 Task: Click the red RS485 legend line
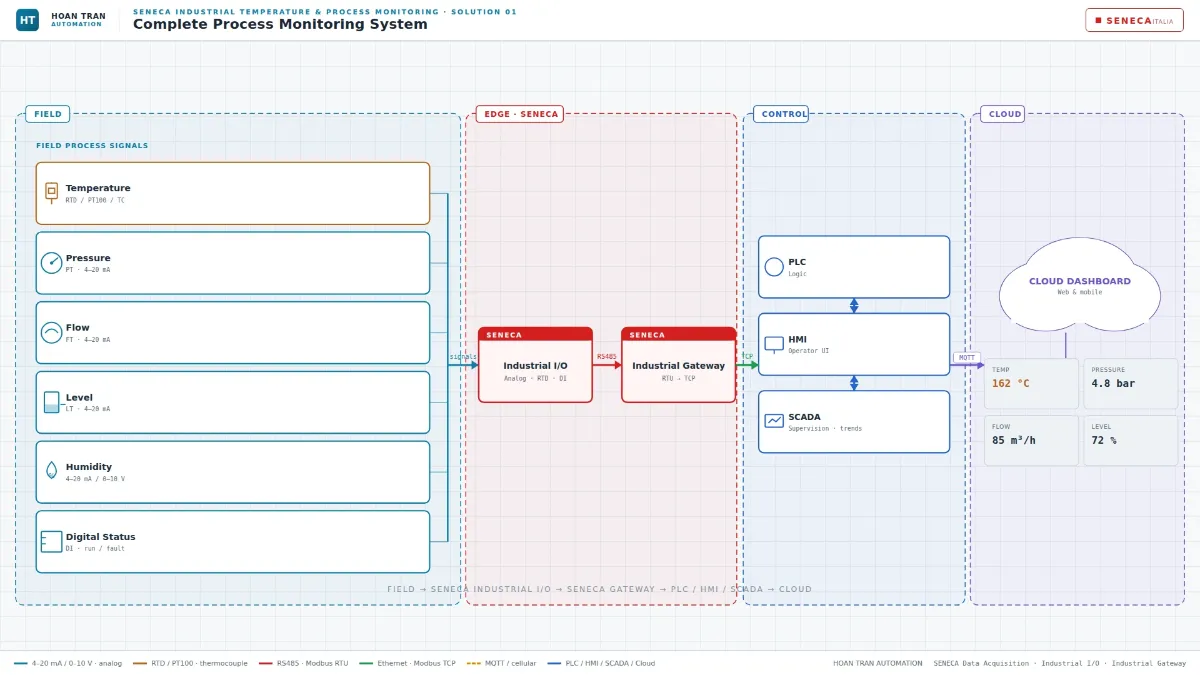tap(266, 663)
